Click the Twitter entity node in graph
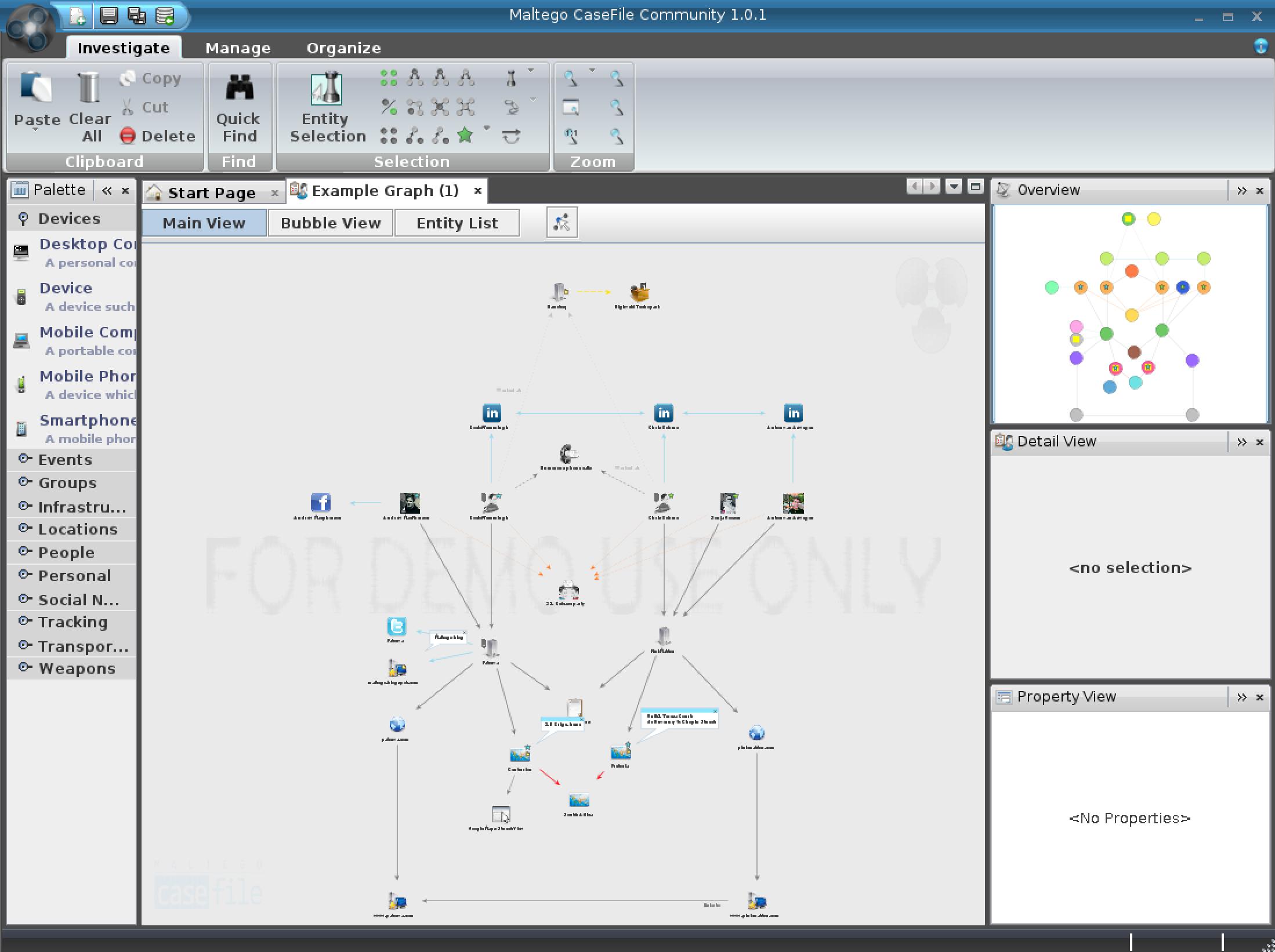Image resolution: width=1275 pixels, height=952 pixels. coord(397,627)
